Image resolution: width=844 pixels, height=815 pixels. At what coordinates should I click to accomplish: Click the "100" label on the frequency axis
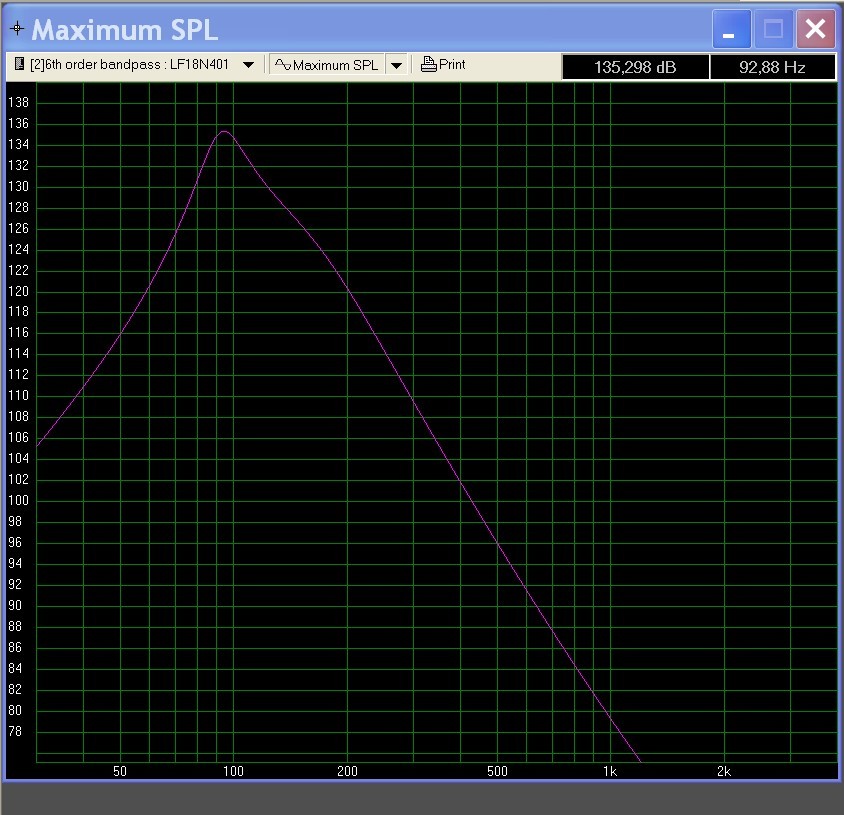tap(234, 771)
